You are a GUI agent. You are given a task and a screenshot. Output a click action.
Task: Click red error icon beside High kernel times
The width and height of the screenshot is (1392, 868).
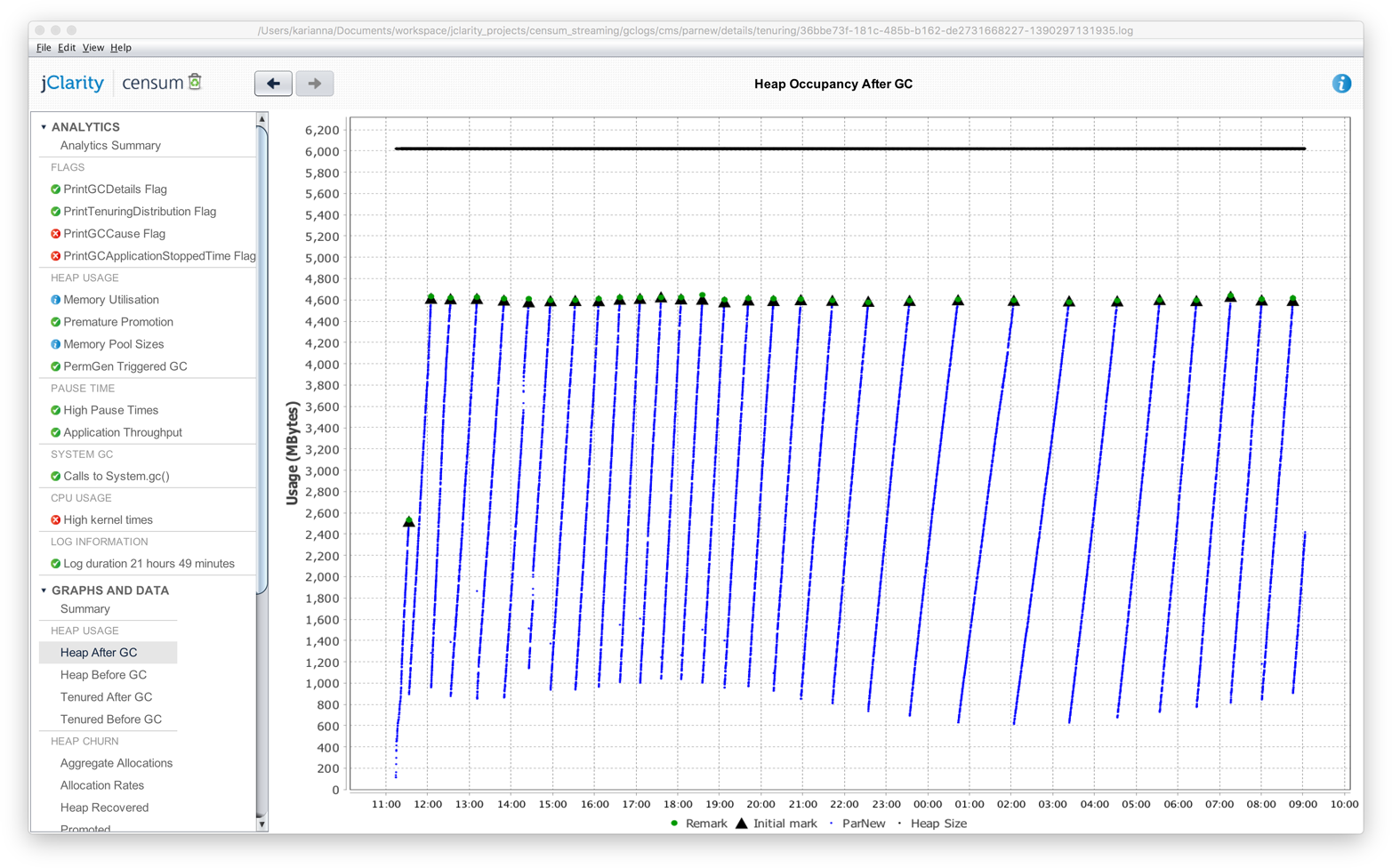point(55,520)
